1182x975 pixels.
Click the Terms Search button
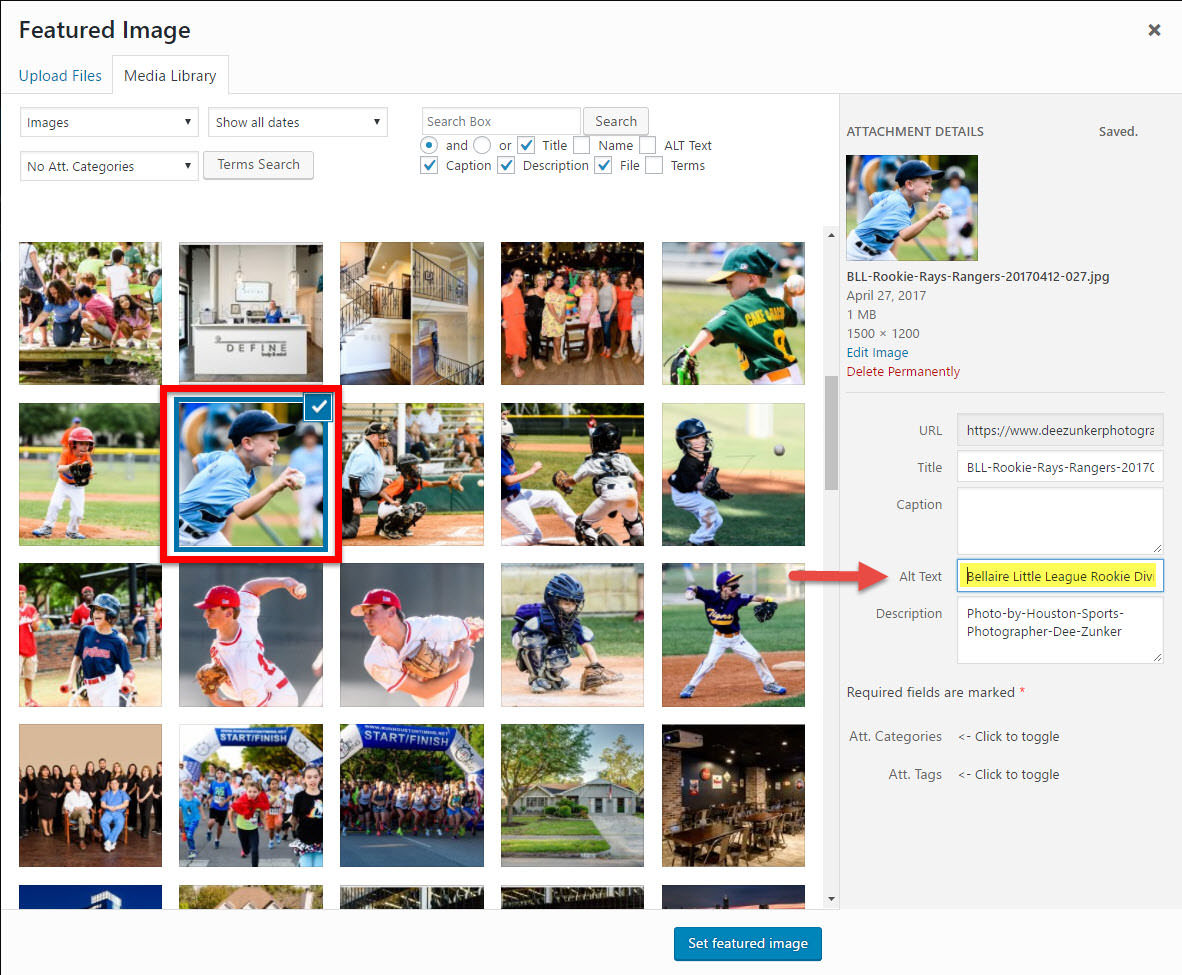(x=259, y=164)
